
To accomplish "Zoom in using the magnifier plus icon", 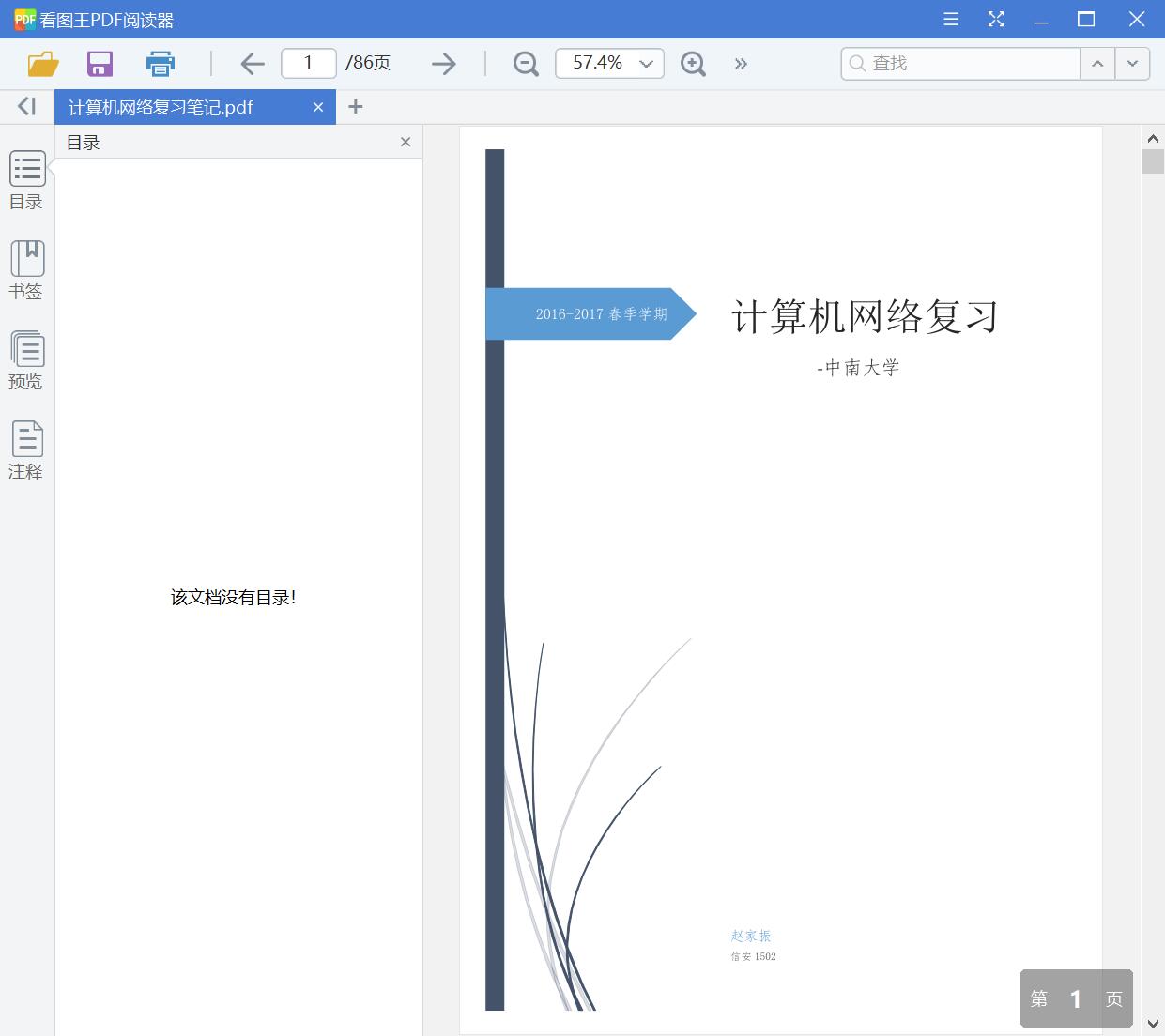I will click(693, 63).
